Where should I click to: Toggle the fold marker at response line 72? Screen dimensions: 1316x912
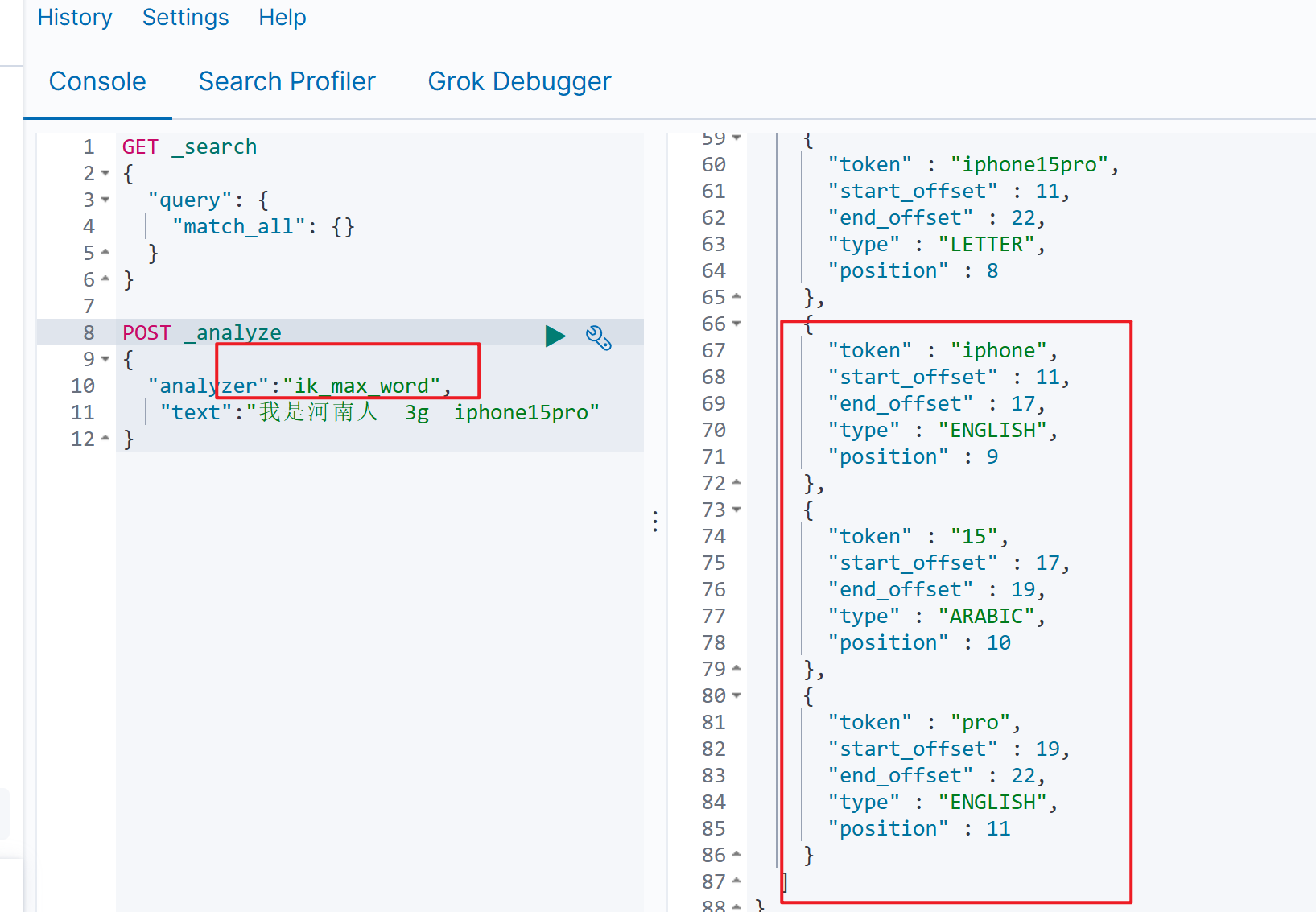(x=736, y=483)
